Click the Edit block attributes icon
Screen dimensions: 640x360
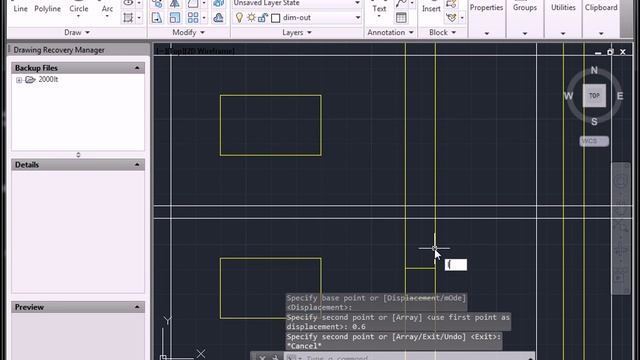[x=451, y=18]
